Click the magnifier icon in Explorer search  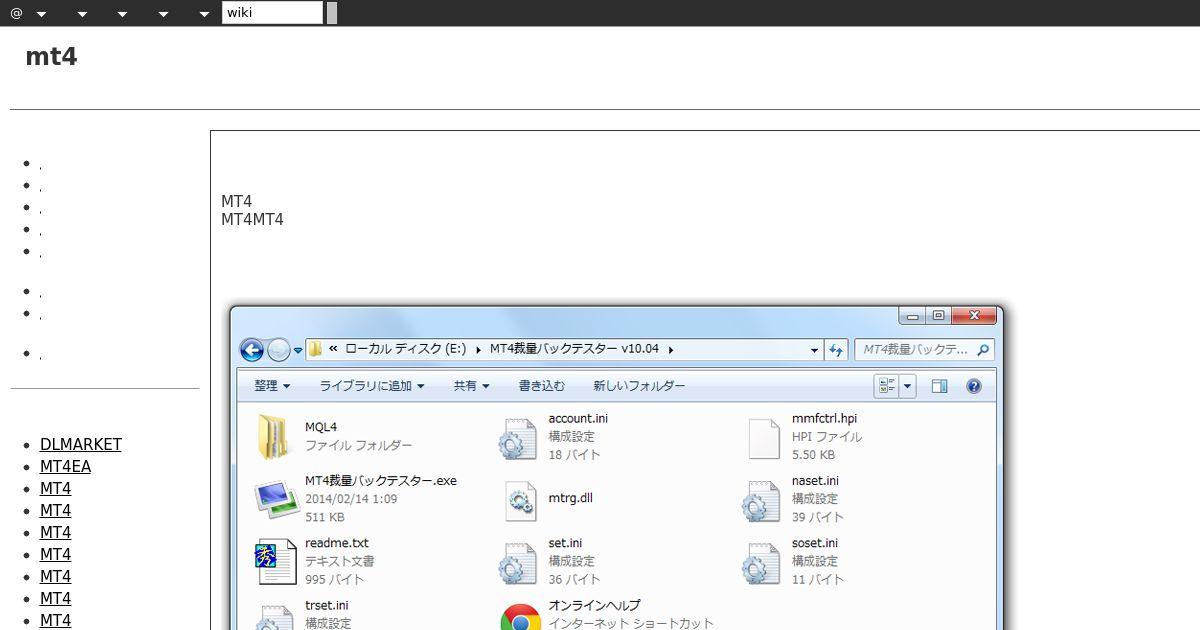click(982, 350)
